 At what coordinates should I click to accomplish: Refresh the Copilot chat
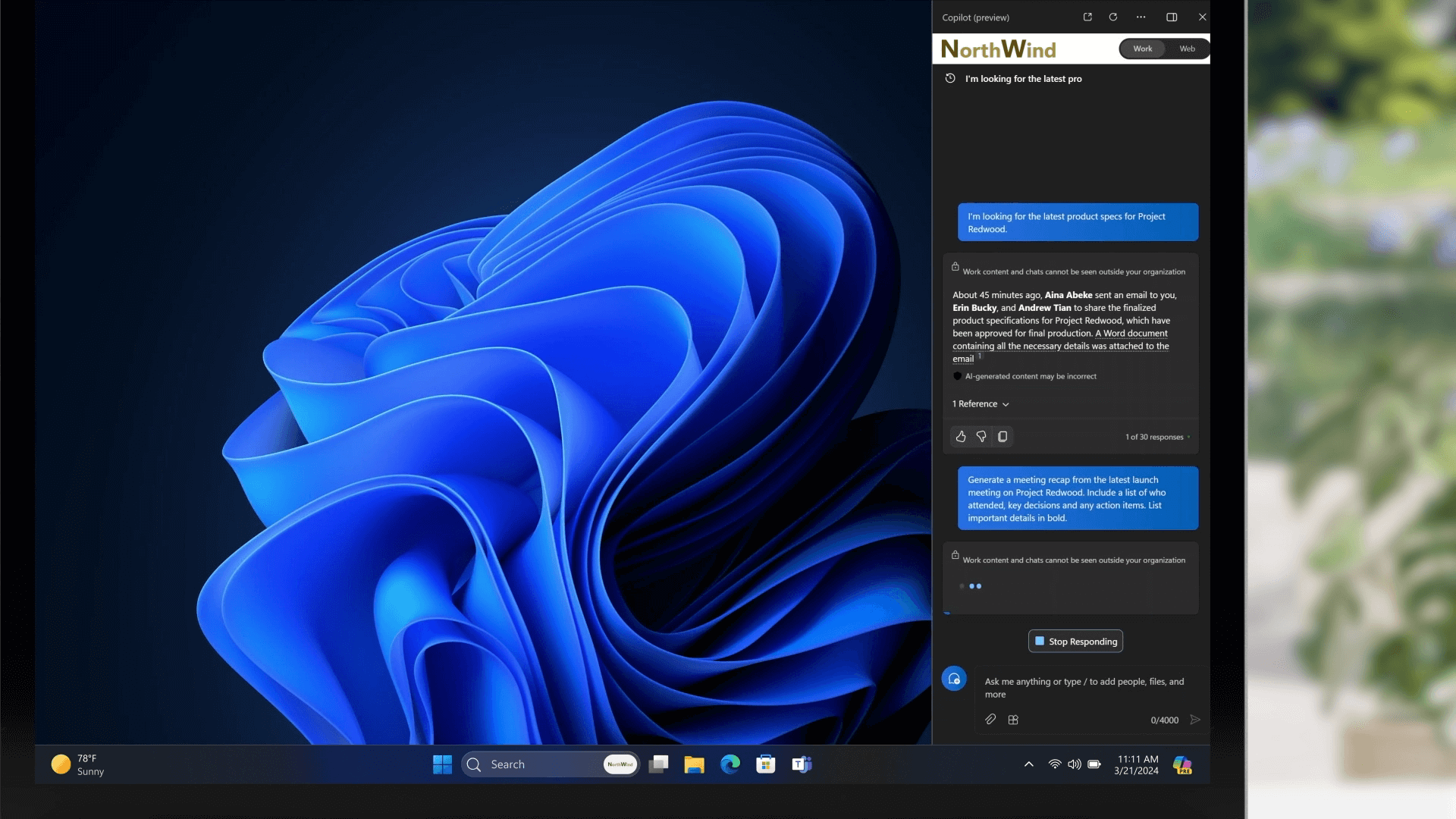1113,17
